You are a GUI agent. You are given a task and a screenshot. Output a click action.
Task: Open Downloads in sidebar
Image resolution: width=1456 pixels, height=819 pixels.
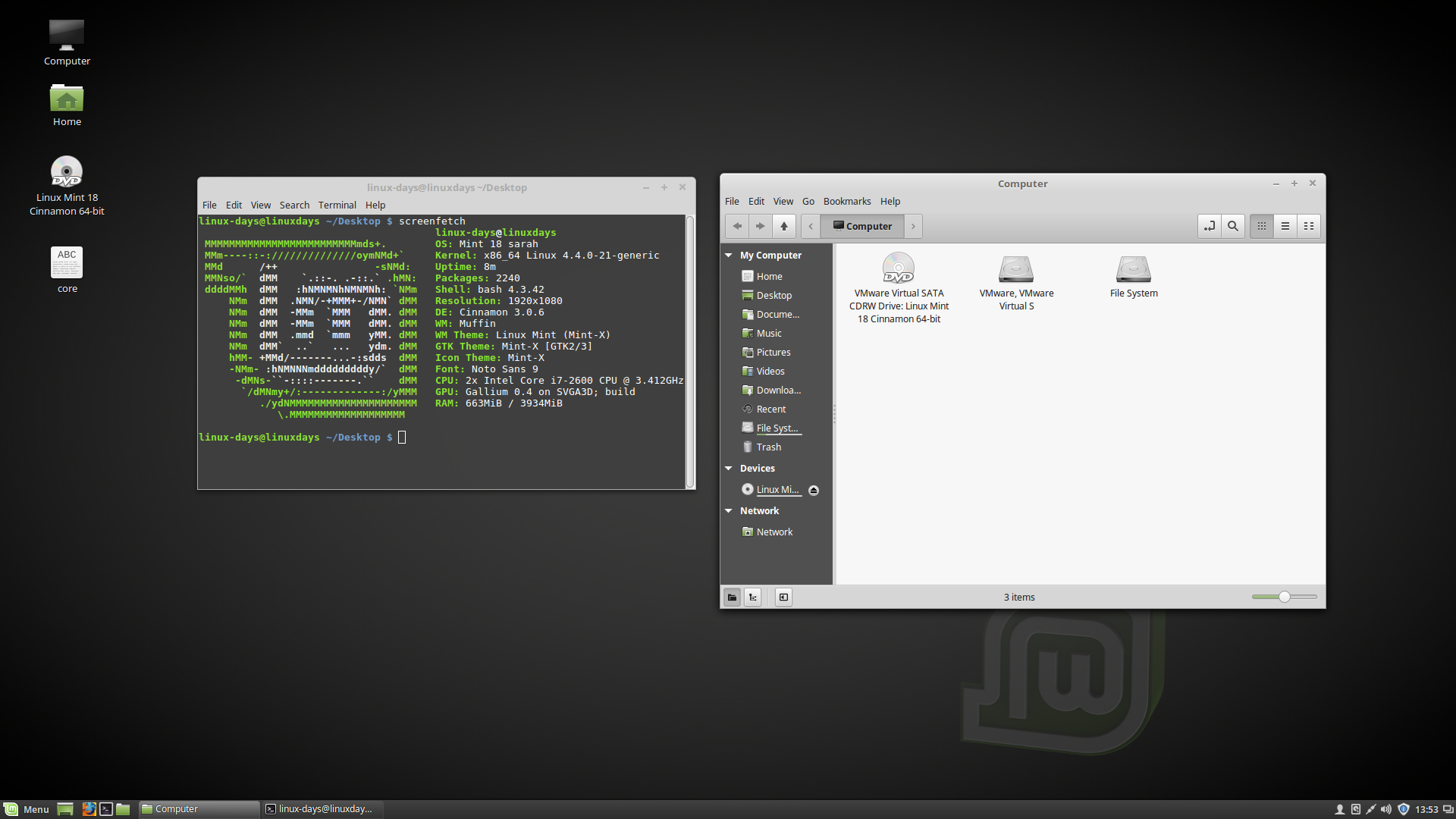click(777, 391)
